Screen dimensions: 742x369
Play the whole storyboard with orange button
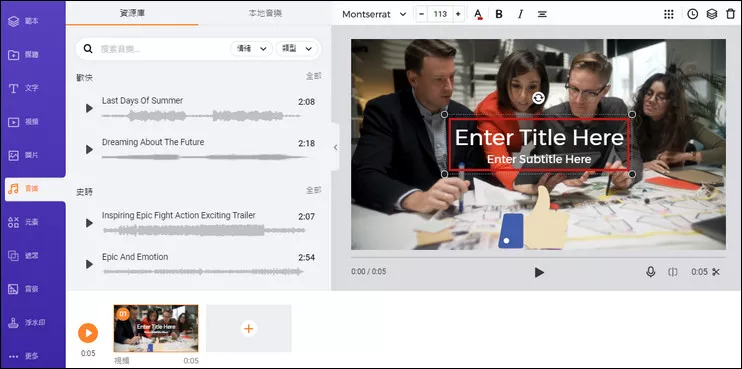tap(88, 333)
